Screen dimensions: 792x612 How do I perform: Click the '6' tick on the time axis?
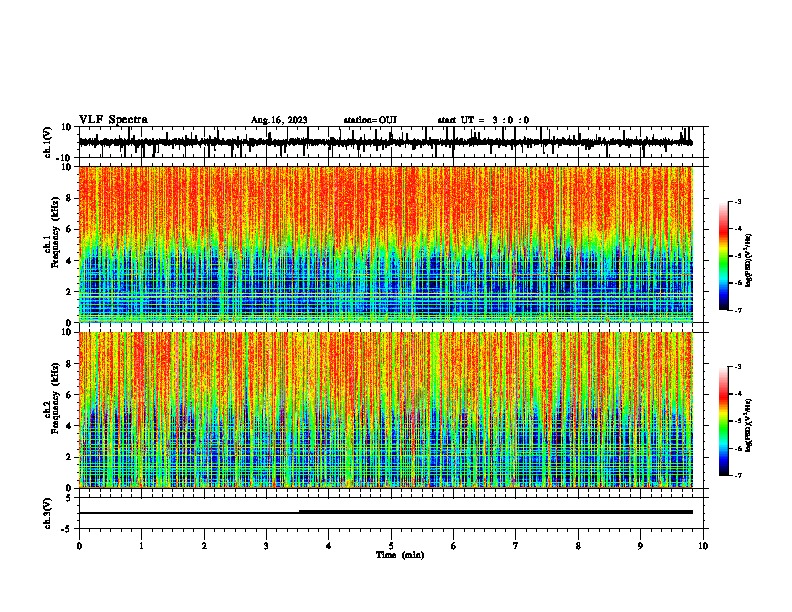tap(454, 546)
